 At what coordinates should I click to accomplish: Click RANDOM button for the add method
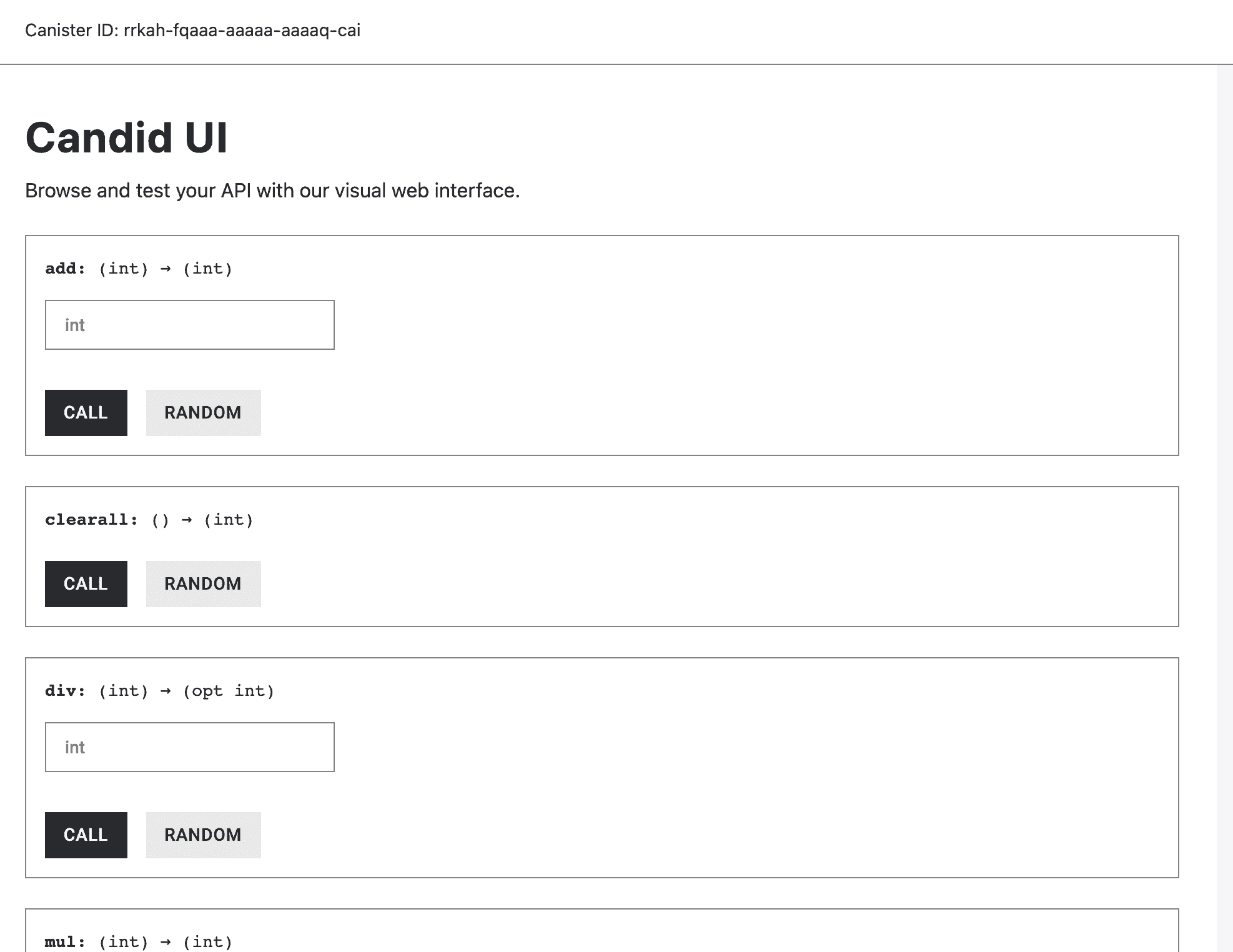tap(203, 413)
